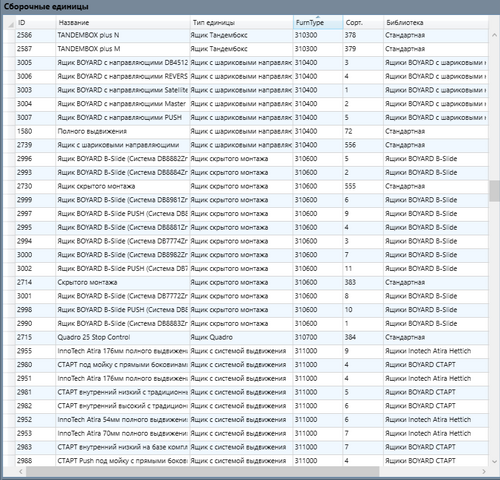The height and width of the screenshot is (480, 500).
Task: Click the vertical scrollbar up arrow
Action: (494, 35)
